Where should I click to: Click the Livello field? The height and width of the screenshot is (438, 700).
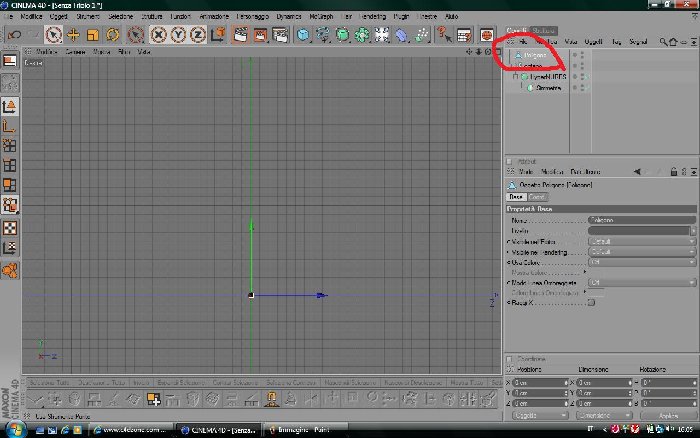pyautogui.click(x=638, y=231)
